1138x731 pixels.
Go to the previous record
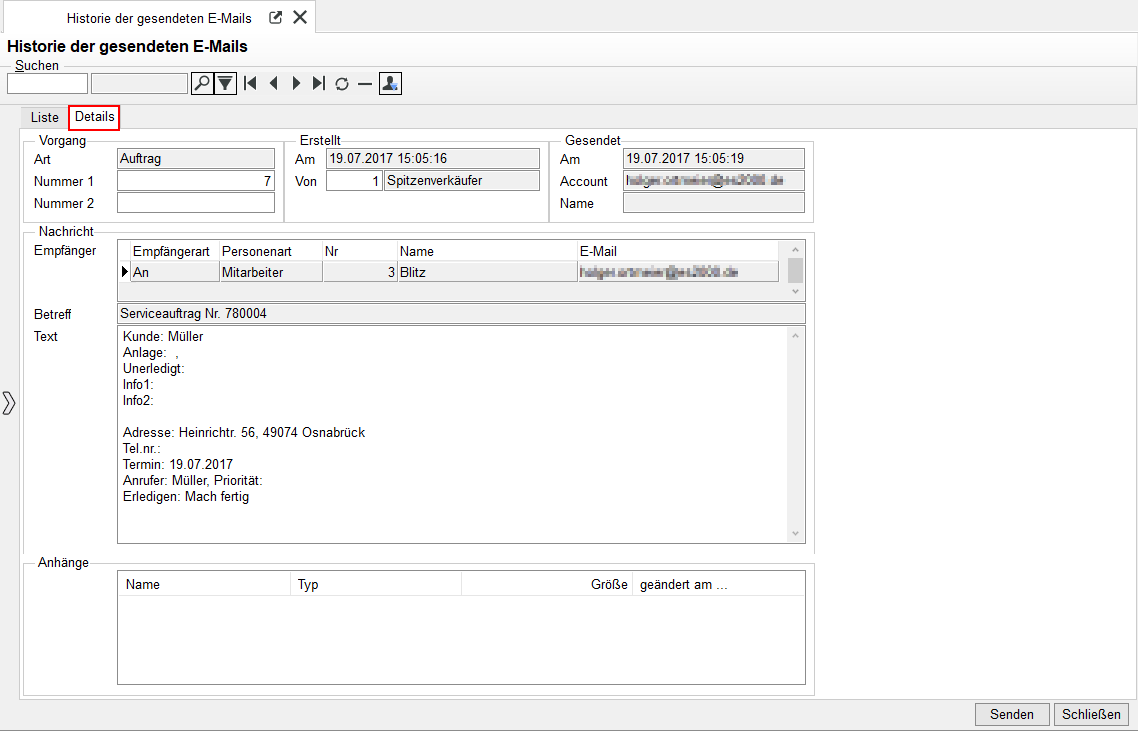(x=273, y=83)
